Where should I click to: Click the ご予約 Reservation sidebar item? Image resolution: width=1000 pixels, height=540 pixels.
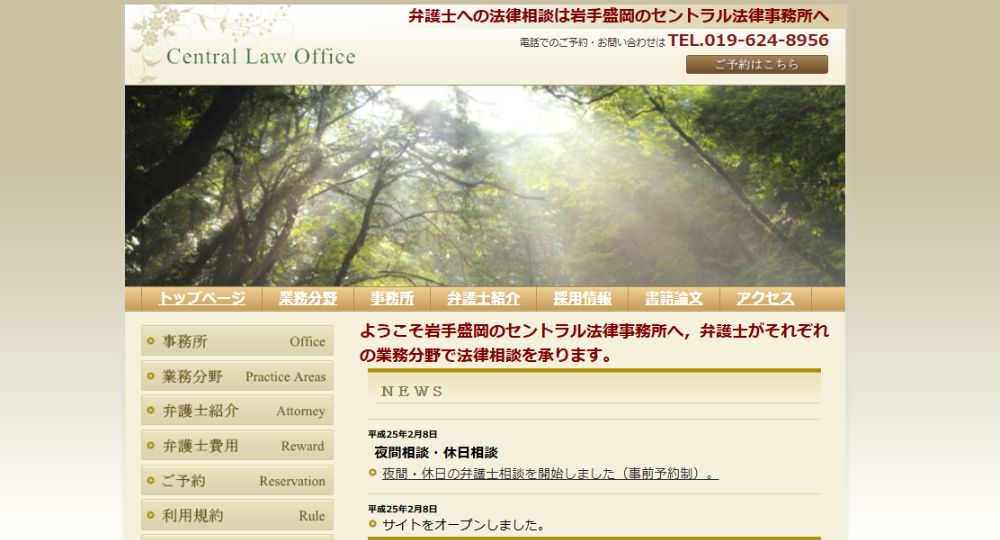coord(237,481)
